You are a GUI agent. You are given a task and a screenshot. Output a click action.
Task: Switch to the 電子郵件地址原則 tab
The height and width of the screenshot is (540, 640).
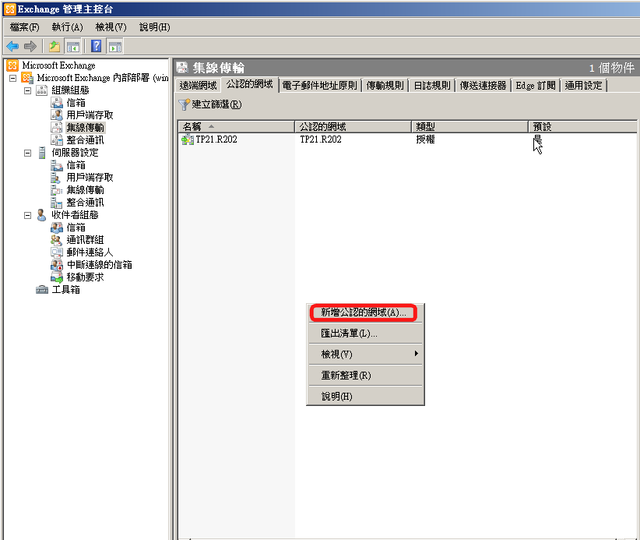point(320,86)
